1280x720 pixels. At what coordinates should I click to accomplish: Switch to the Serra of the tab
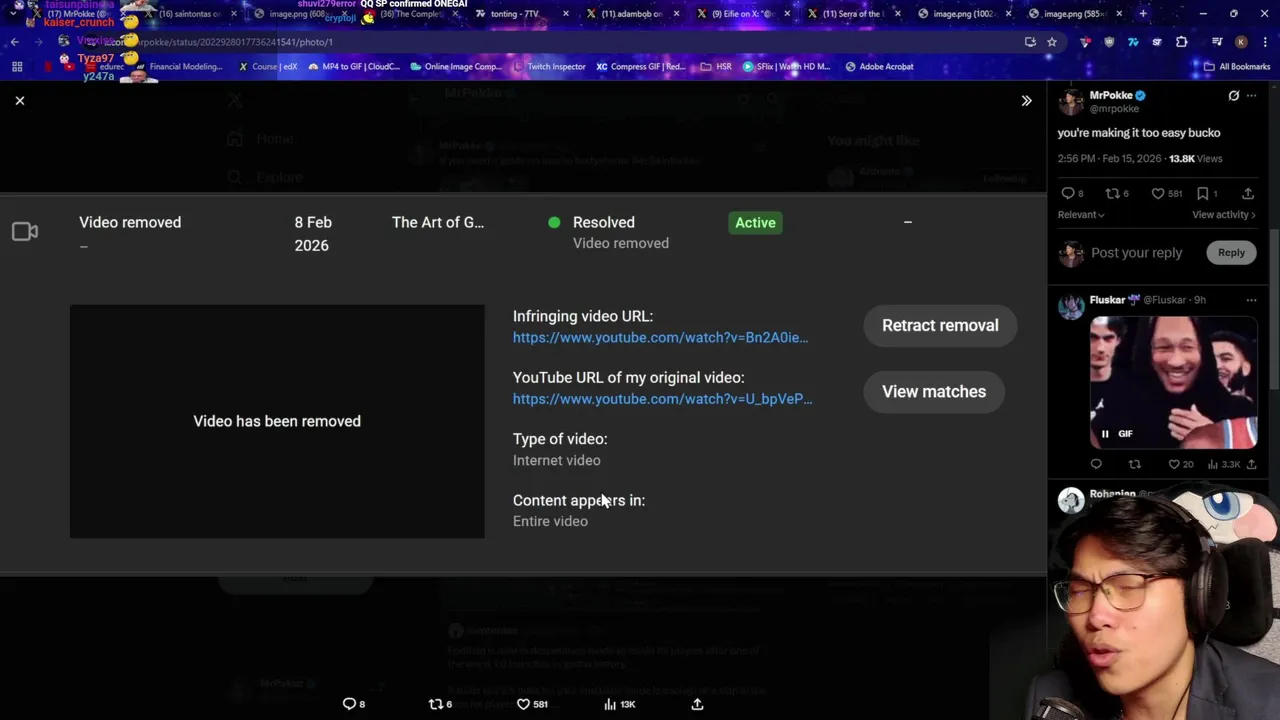click(852, 14)
